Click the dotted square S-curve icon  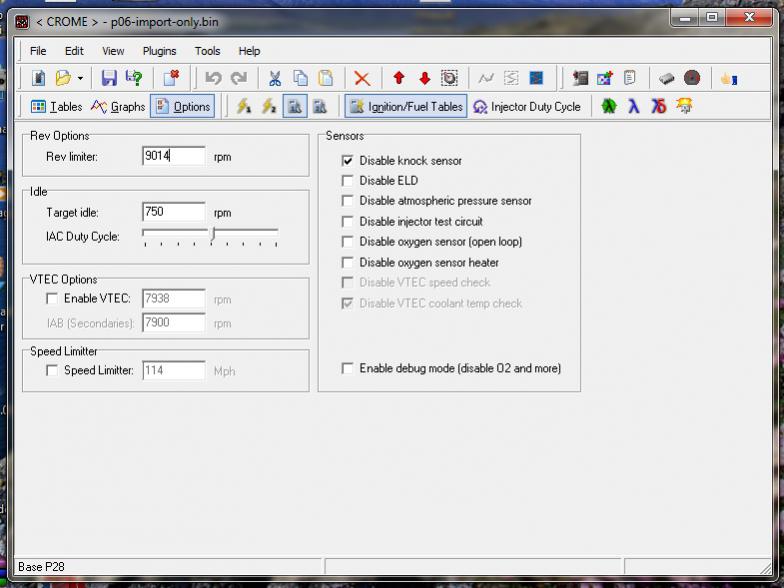511,78
